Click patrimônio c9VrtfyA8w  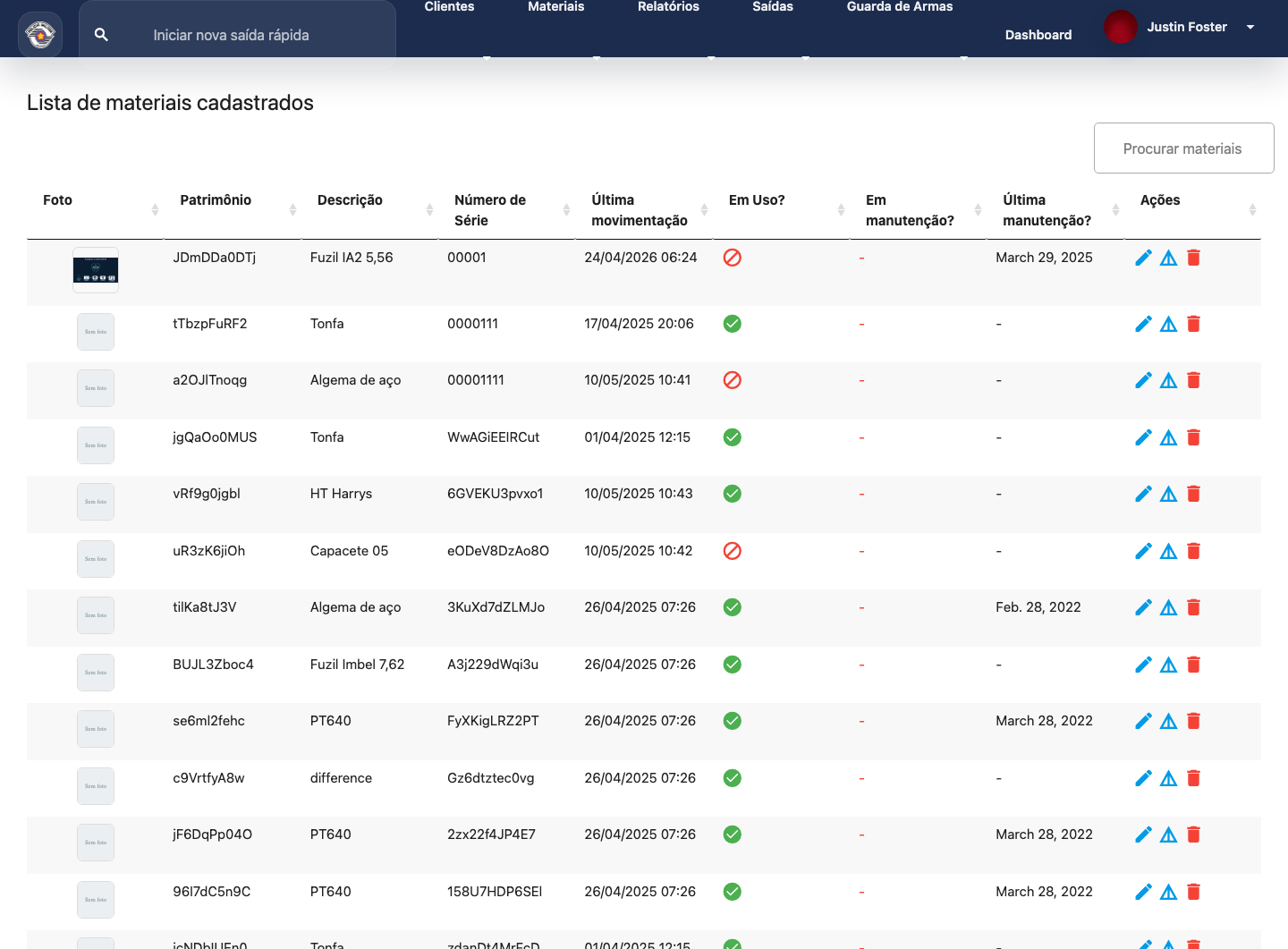tap(208, 778)
